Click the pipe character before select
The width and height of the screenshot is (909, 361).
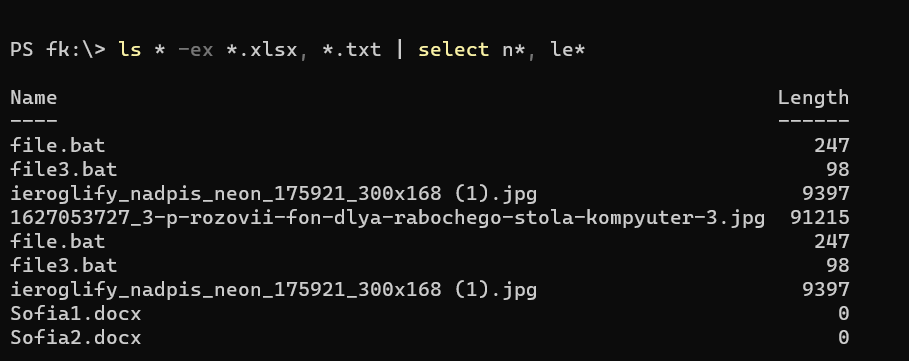coord(399,50)
